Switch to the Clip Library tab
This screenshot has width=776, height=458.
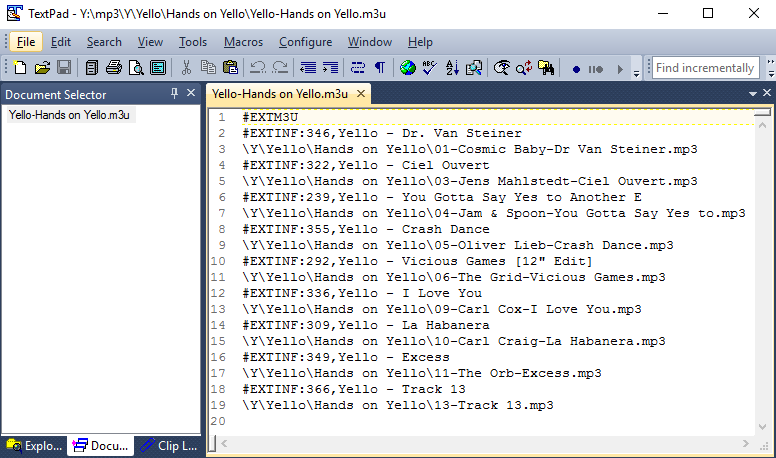click(168, 446)
